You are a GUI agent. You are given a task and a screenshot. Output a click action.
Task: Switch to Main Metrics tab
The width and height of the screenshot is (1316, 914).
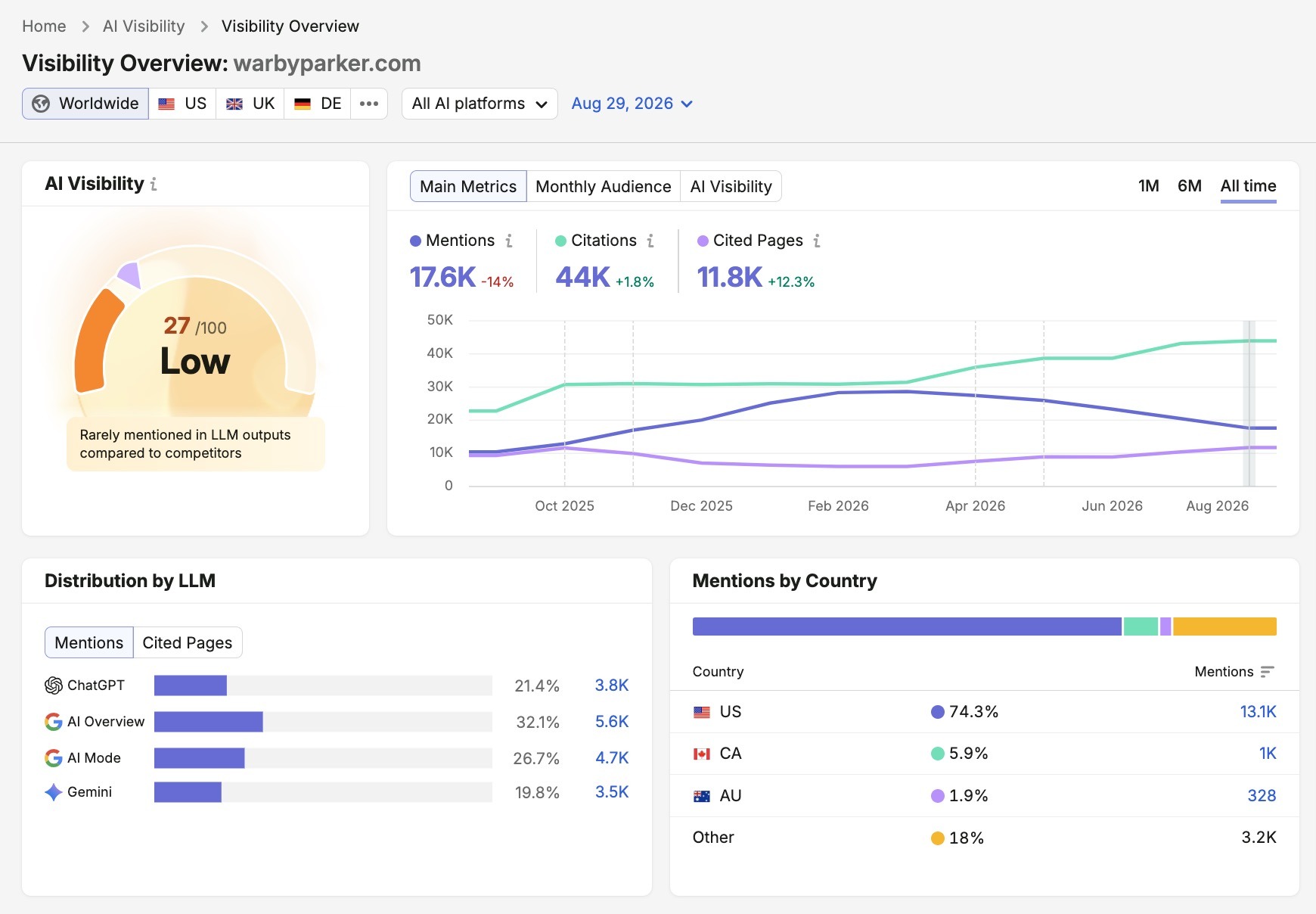click(x=468, y=186)
